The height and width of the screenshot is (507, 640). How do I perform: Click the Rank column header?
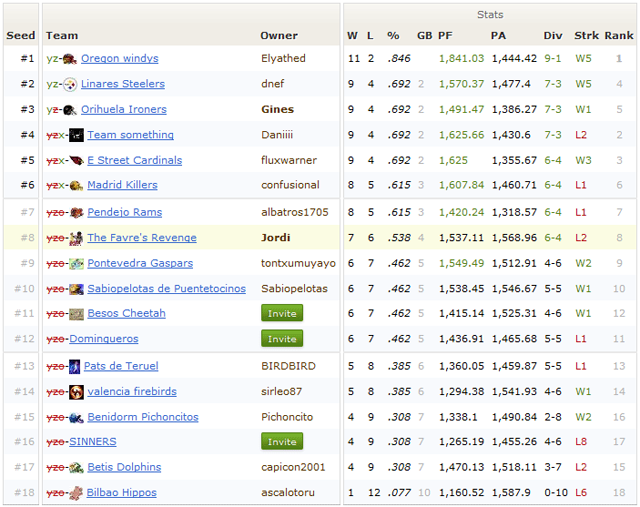point(619,35)
